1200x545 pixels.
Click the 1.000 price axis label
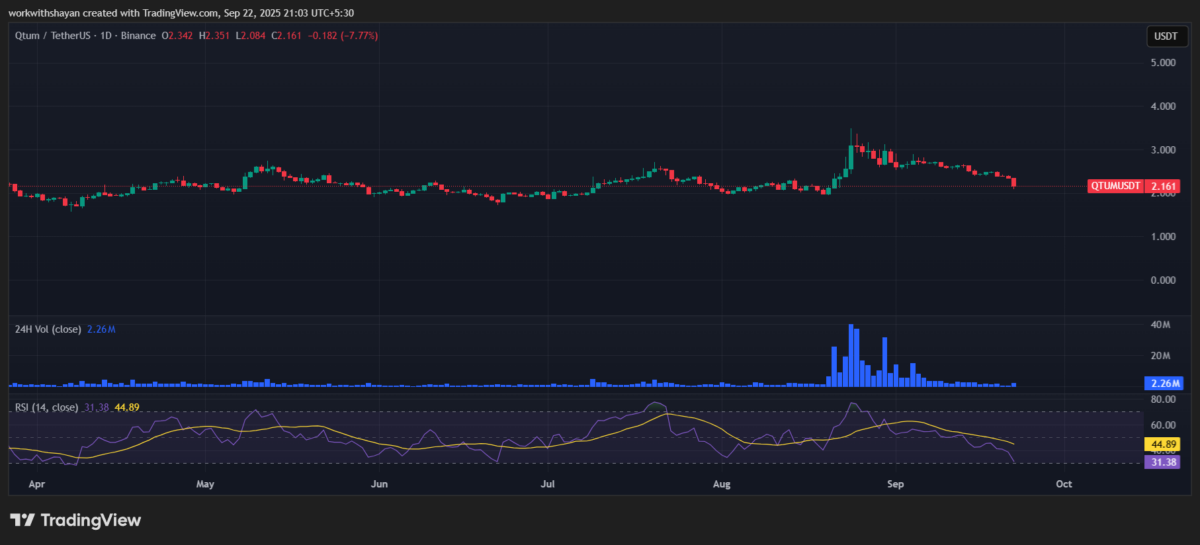[1163, 237]
